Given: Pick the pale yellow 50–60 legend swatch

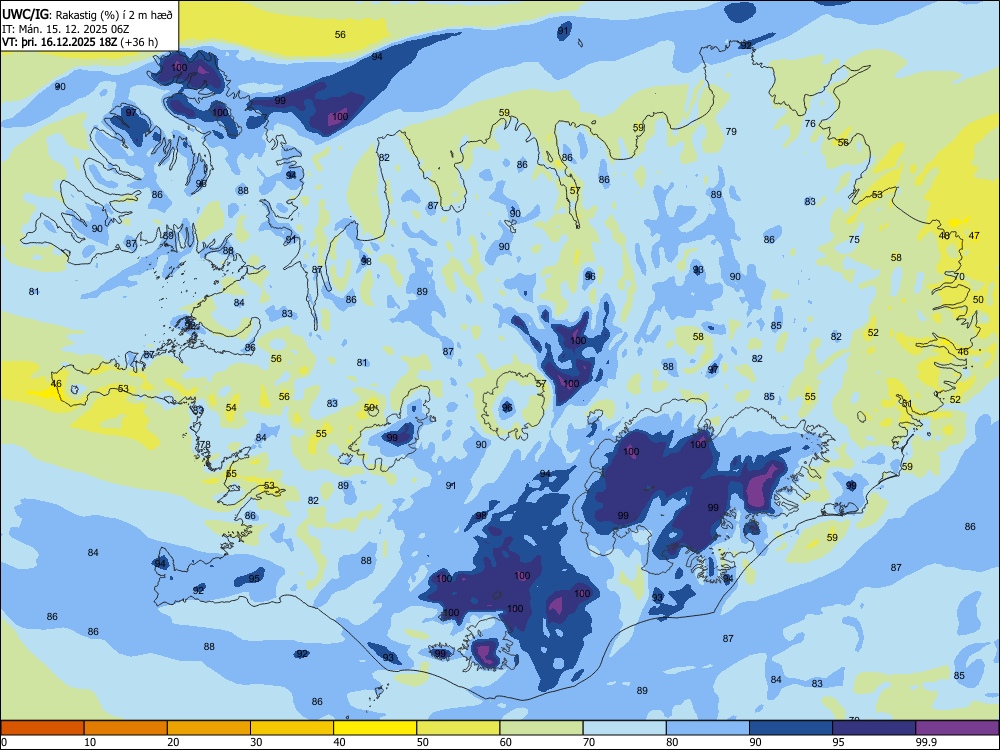Looking at the screenshot, I should coord(459,727).
